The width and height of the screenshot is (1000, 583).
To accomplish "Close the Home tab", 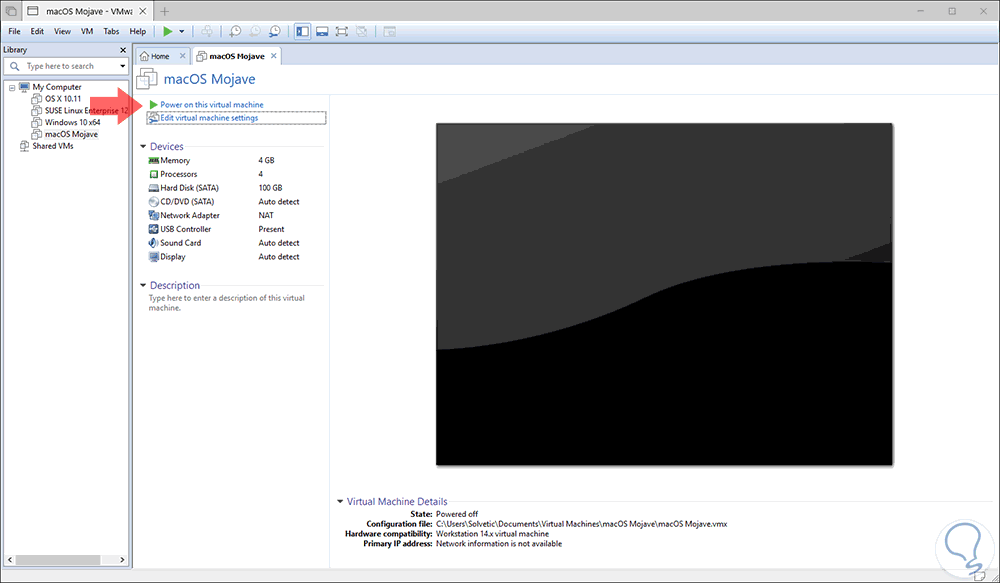I will [x=182, y=56].
